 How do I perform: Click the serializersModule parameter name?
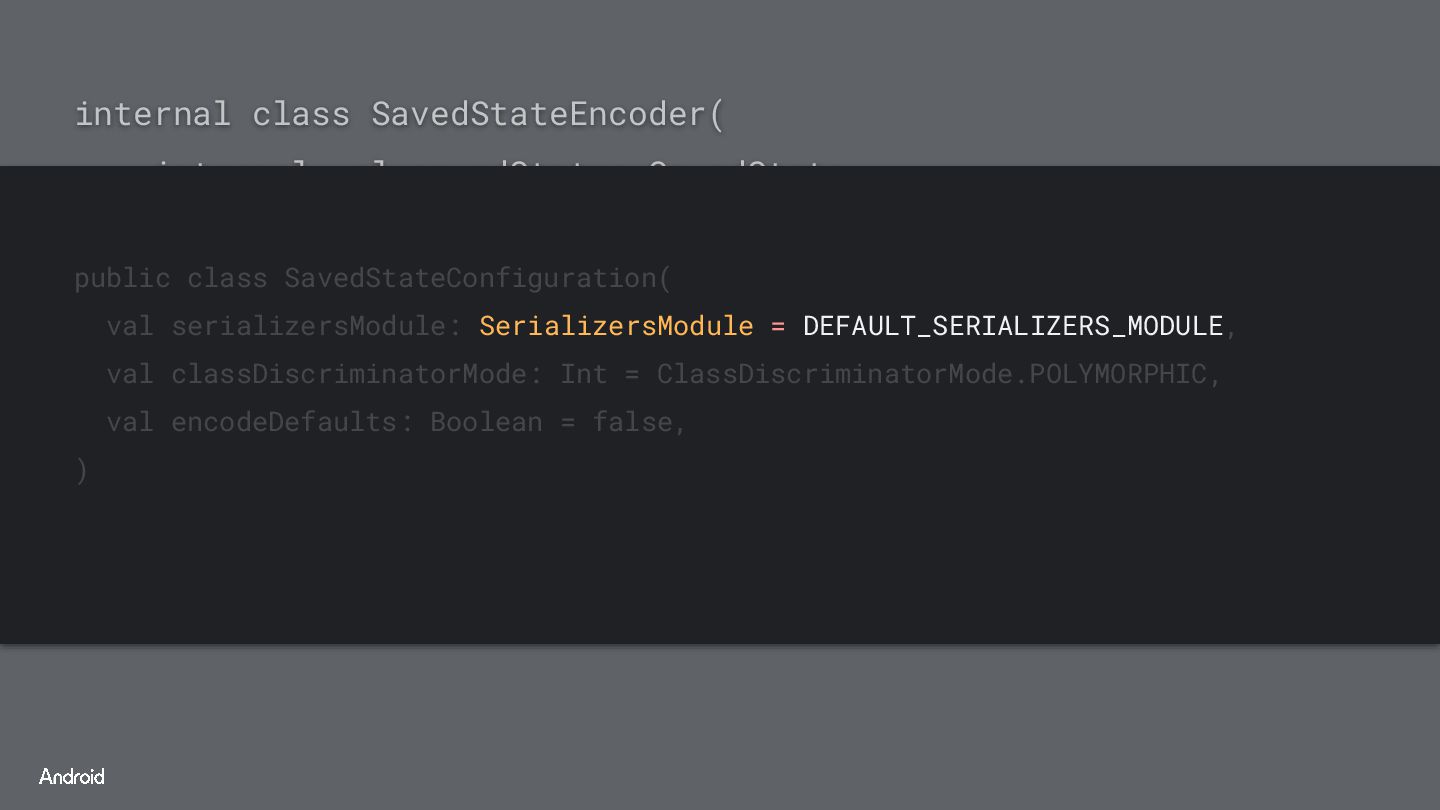[308, 326]
